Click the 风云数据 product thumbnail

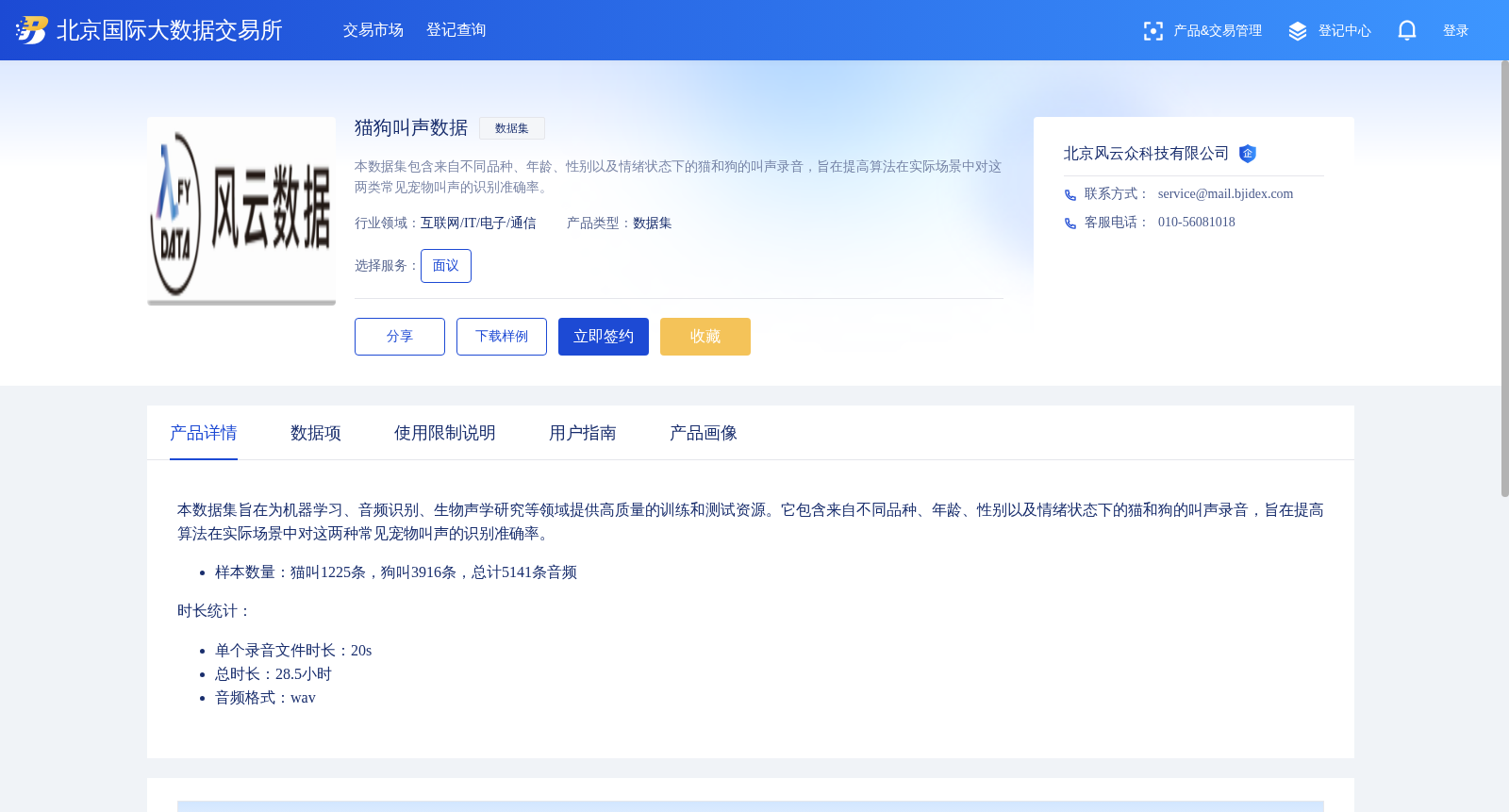click(241, 211)
